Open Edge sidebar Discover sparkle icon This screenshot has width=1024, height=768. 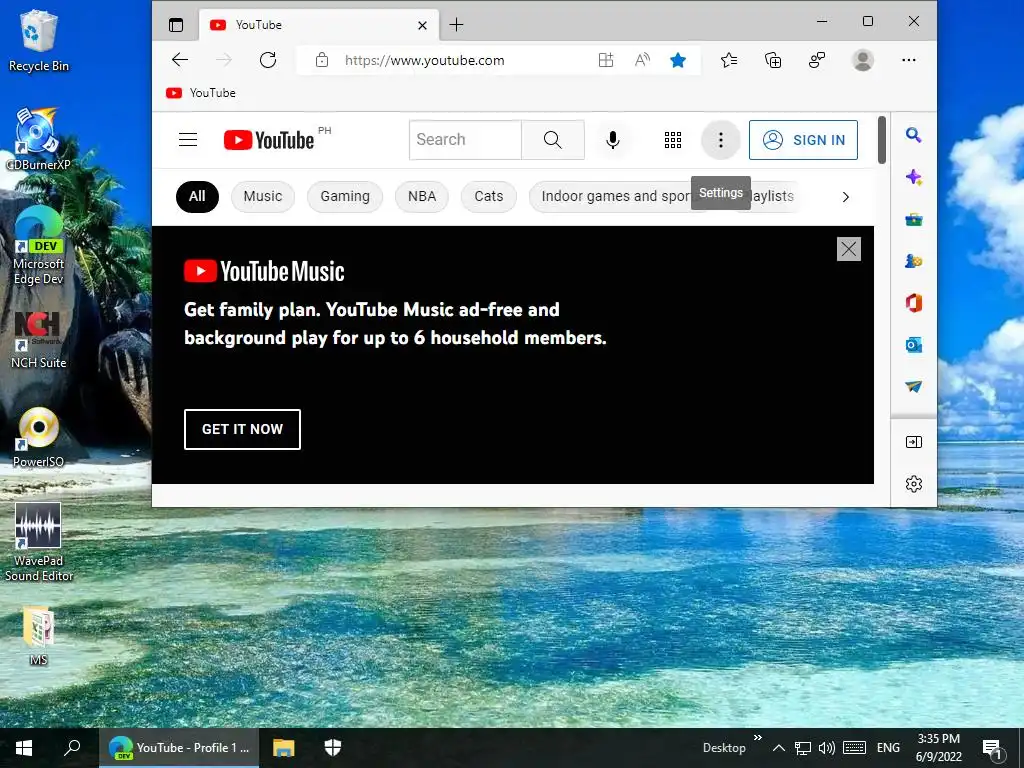pyautogui.click(x=914, y=177)
